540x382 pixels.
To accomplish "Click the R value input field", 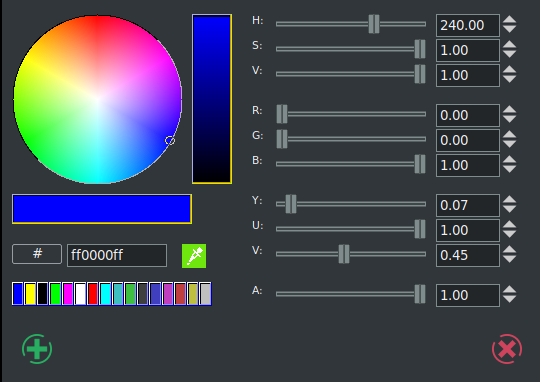I will click(x=468, y=115).
